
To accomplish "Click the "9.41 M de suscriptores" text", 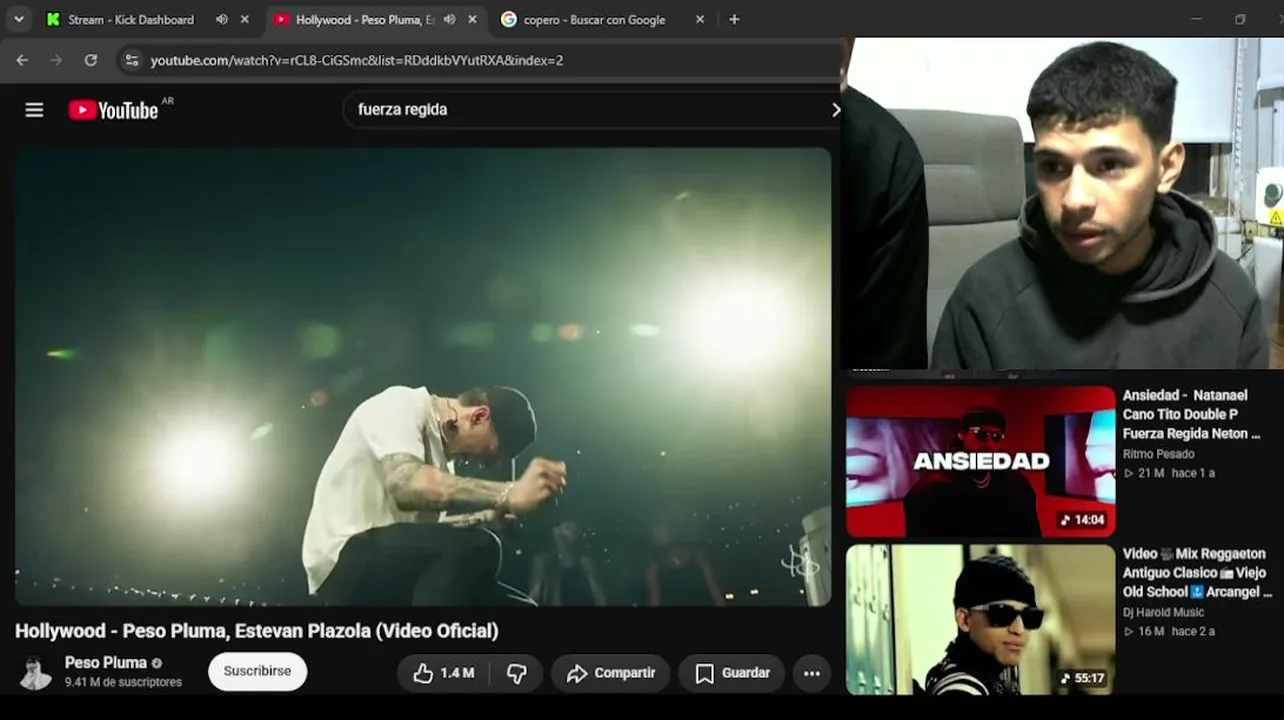I will pyautogui.click(x=123, y=682).
